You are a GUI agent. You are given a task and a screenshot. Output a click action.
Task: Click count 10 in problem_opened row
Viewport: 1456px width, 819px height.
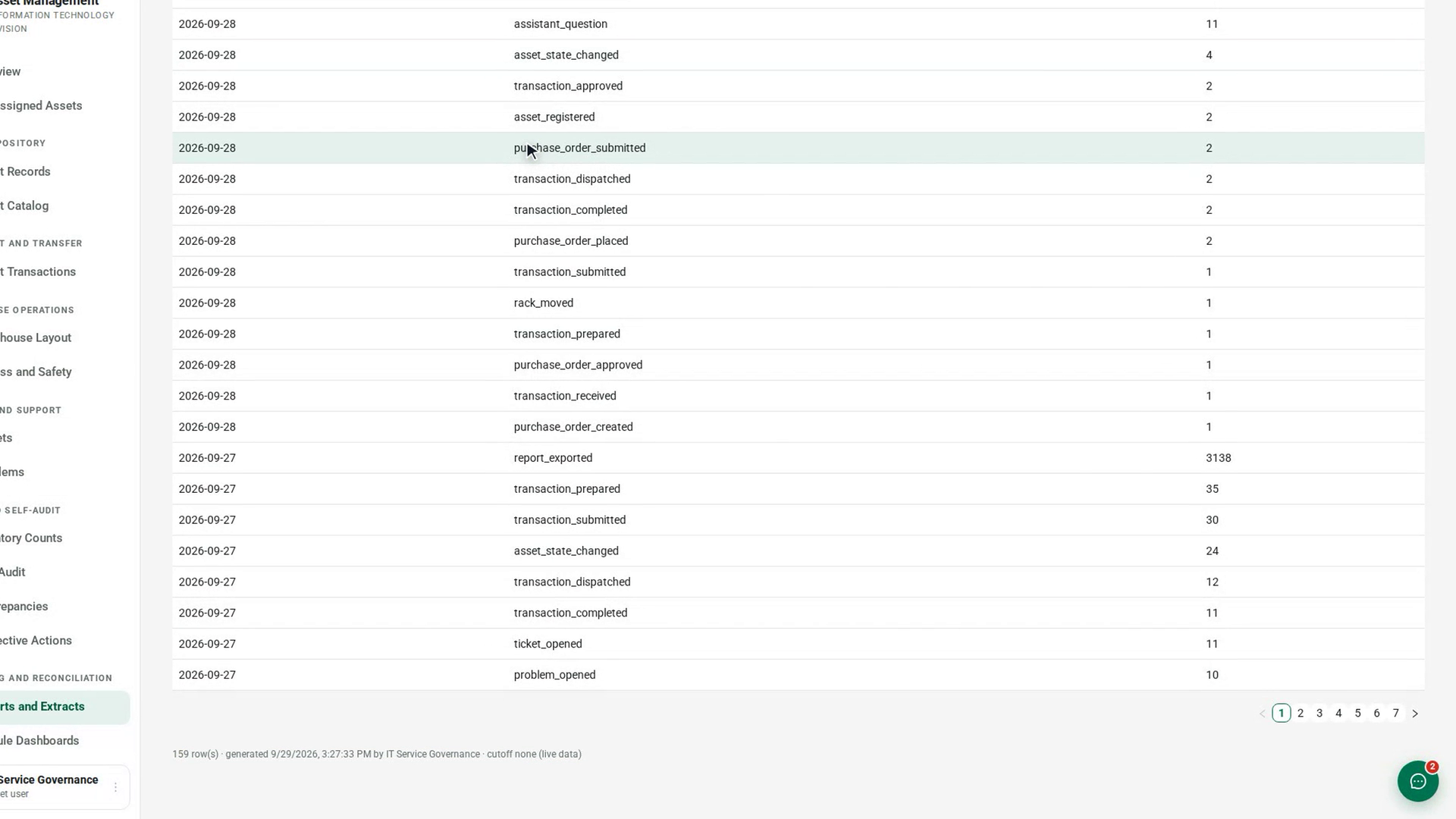pyautogui.click(x=1212, y=675)
